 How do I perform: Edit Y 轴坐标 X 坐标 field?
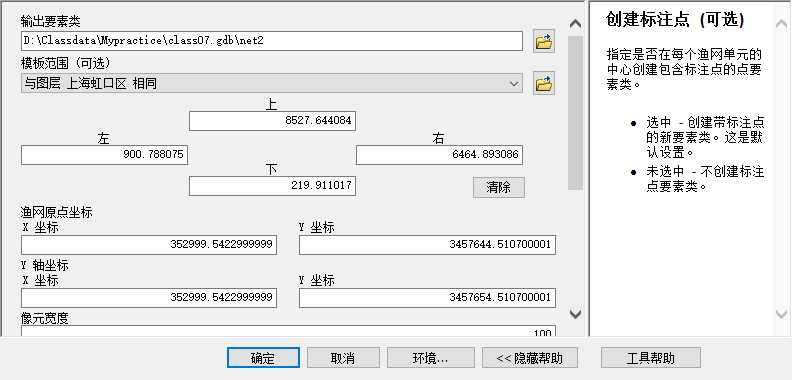148,298
